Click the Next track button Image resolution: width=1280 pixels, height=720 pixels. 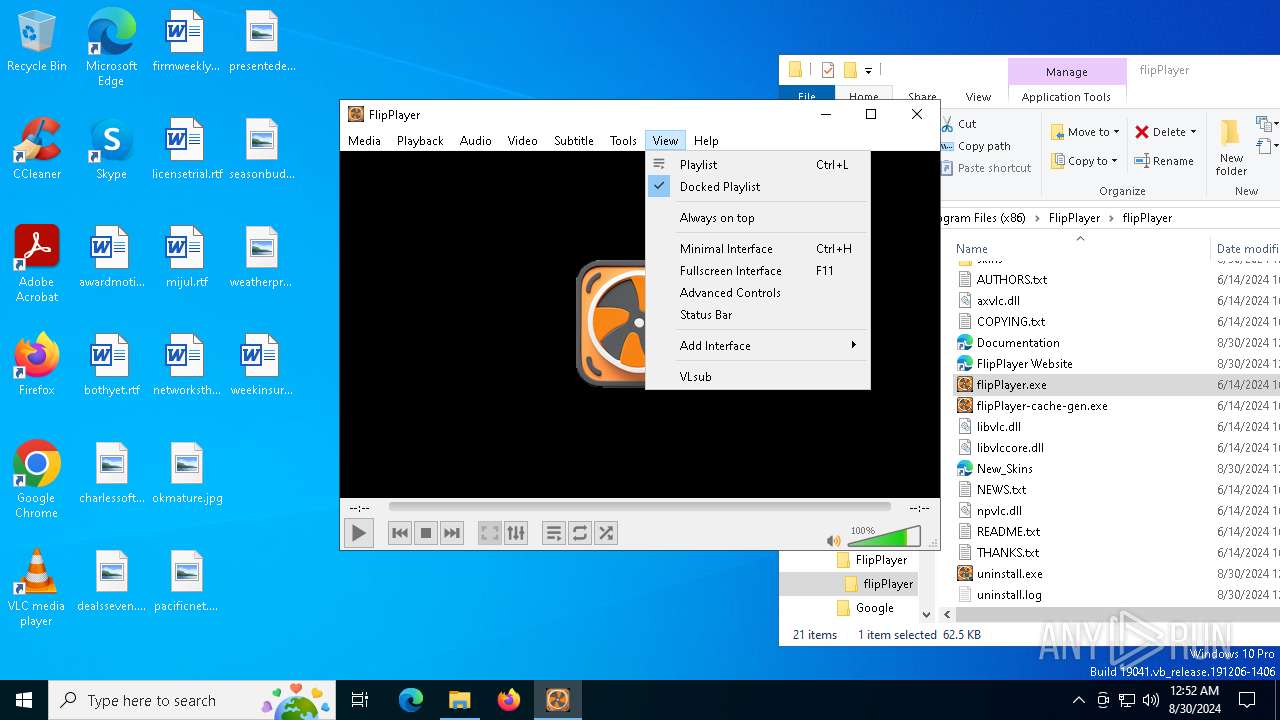[452, 533]
